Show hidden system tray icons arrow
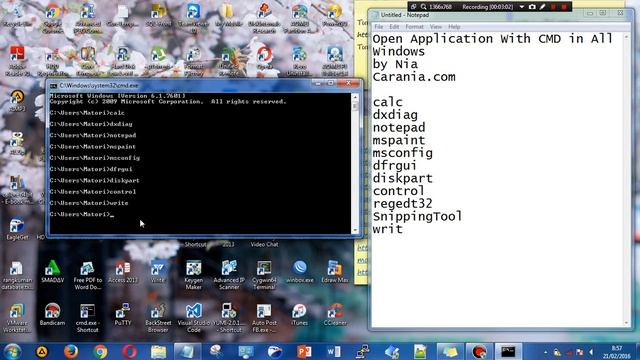The height and width of the screenshot is (360, 640). click(546, 352)
